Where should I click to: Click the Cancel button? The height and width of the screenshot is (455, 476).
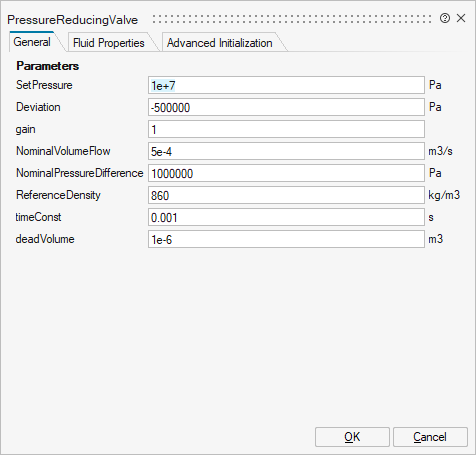430,437
